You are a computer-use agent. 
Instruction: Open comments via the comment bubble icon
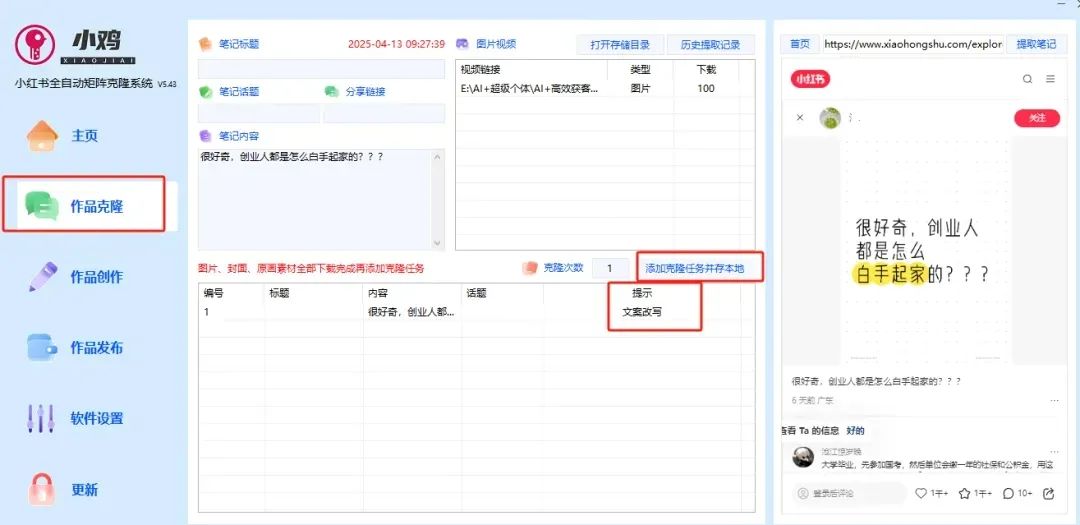[1008, 493]
